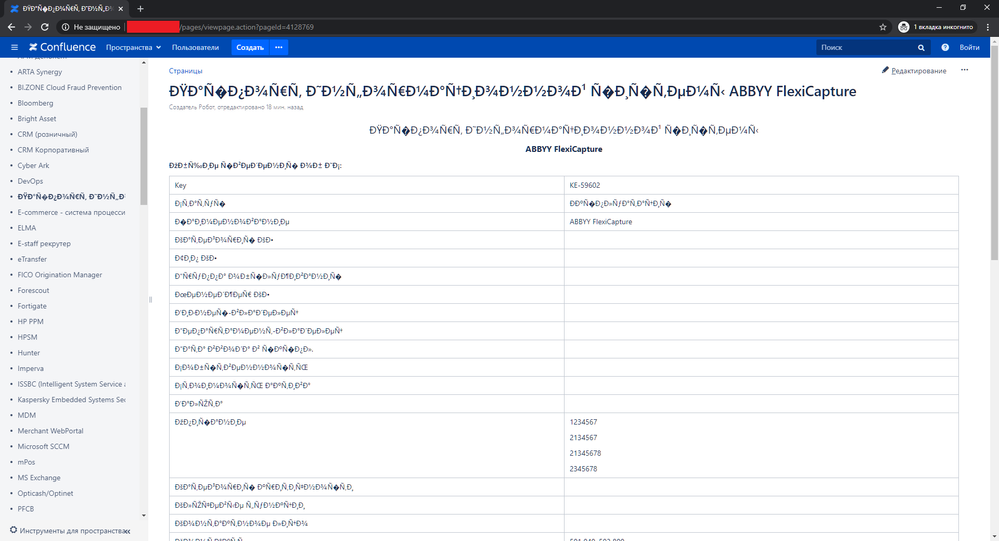Screen dimensions: 999x541
Task: Open Bloomberg sidebar page
Action: point(35,103)
